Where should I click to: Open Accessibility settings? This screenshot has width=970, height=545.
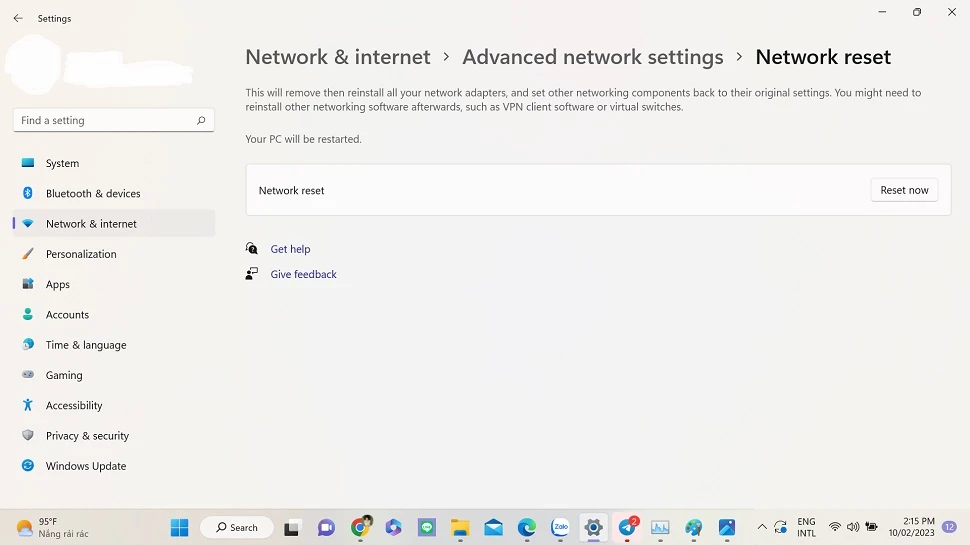point(74,405)
